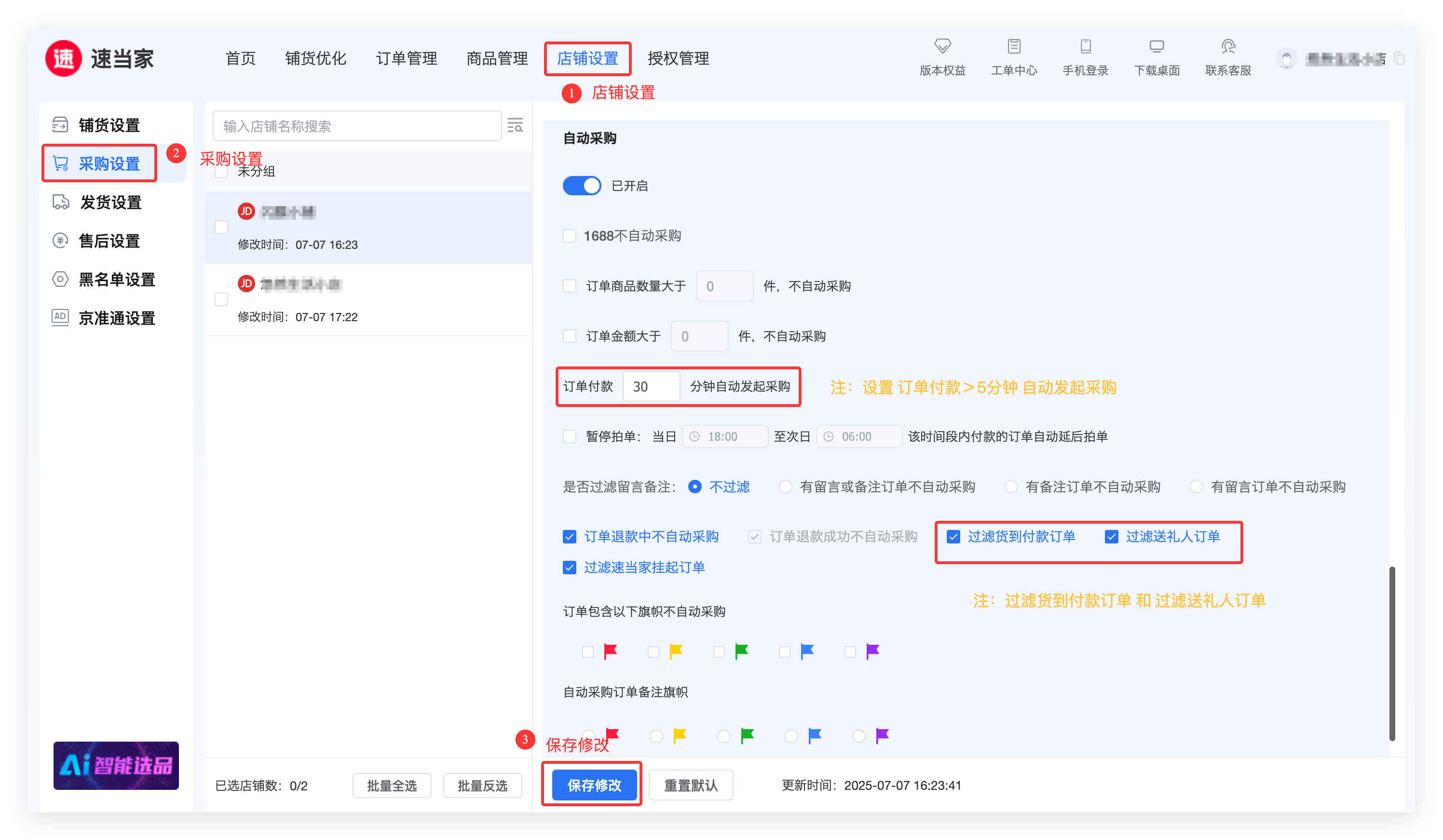The image size is (1443, 840).
Task: Open the 至次日 06:00 time picker
Action: coord(858,436)
